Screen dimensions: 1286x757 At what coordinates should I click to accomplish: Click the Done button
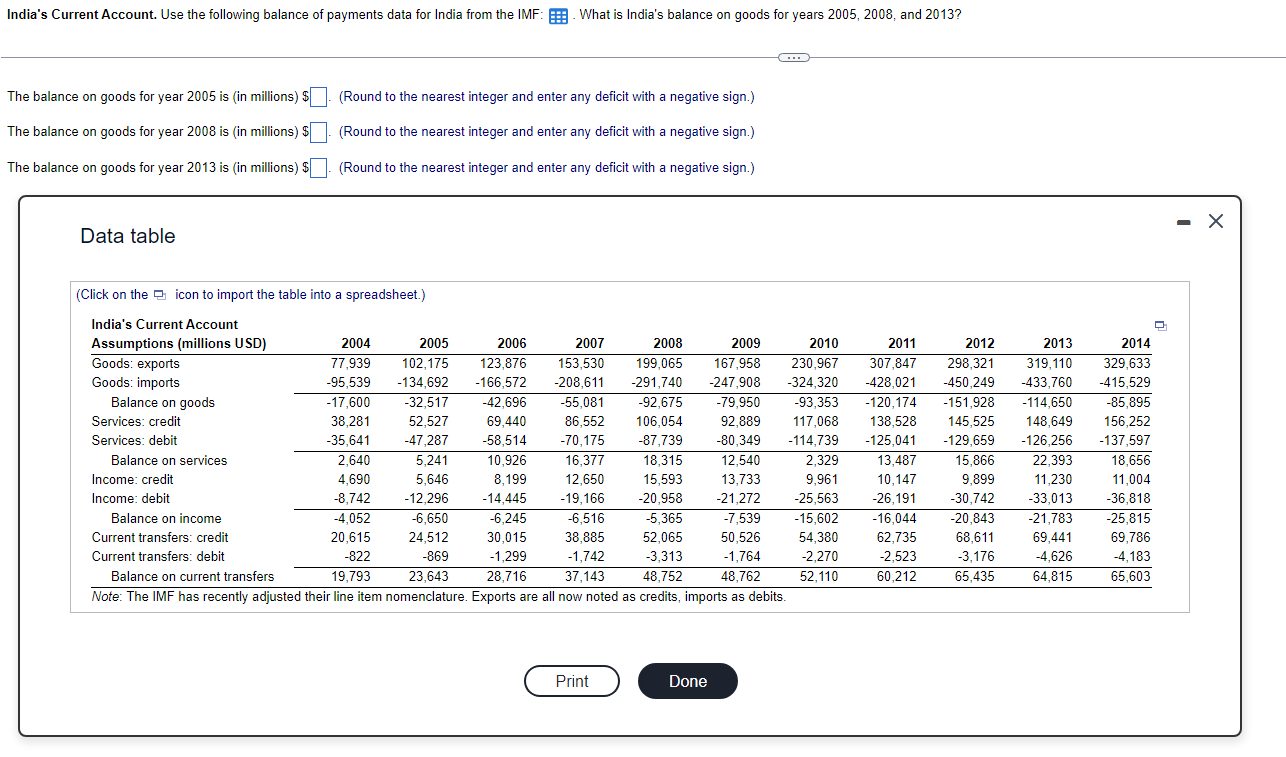coord(688,681)
